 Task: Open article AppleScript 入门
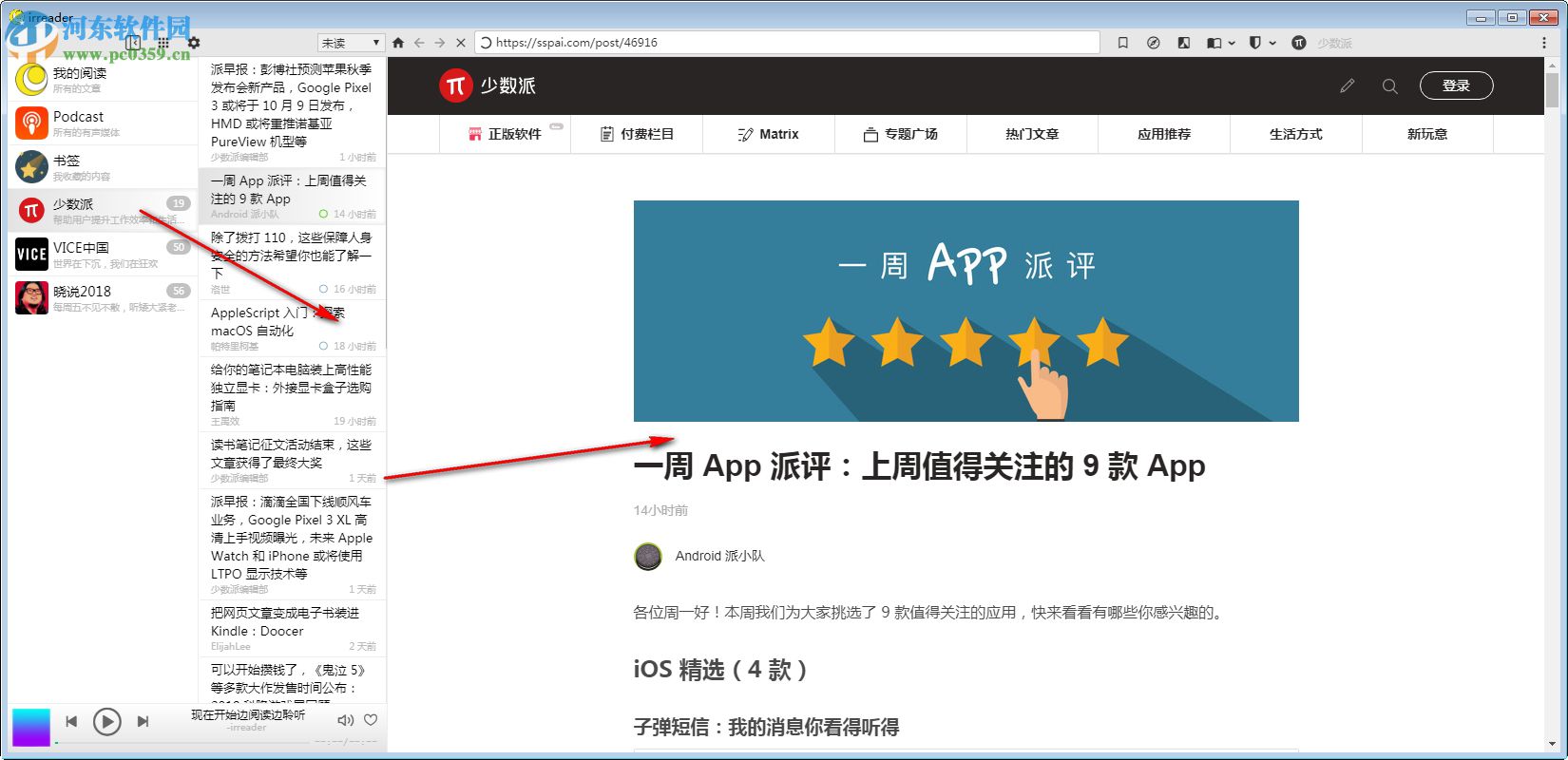click(x=293, y=328)
